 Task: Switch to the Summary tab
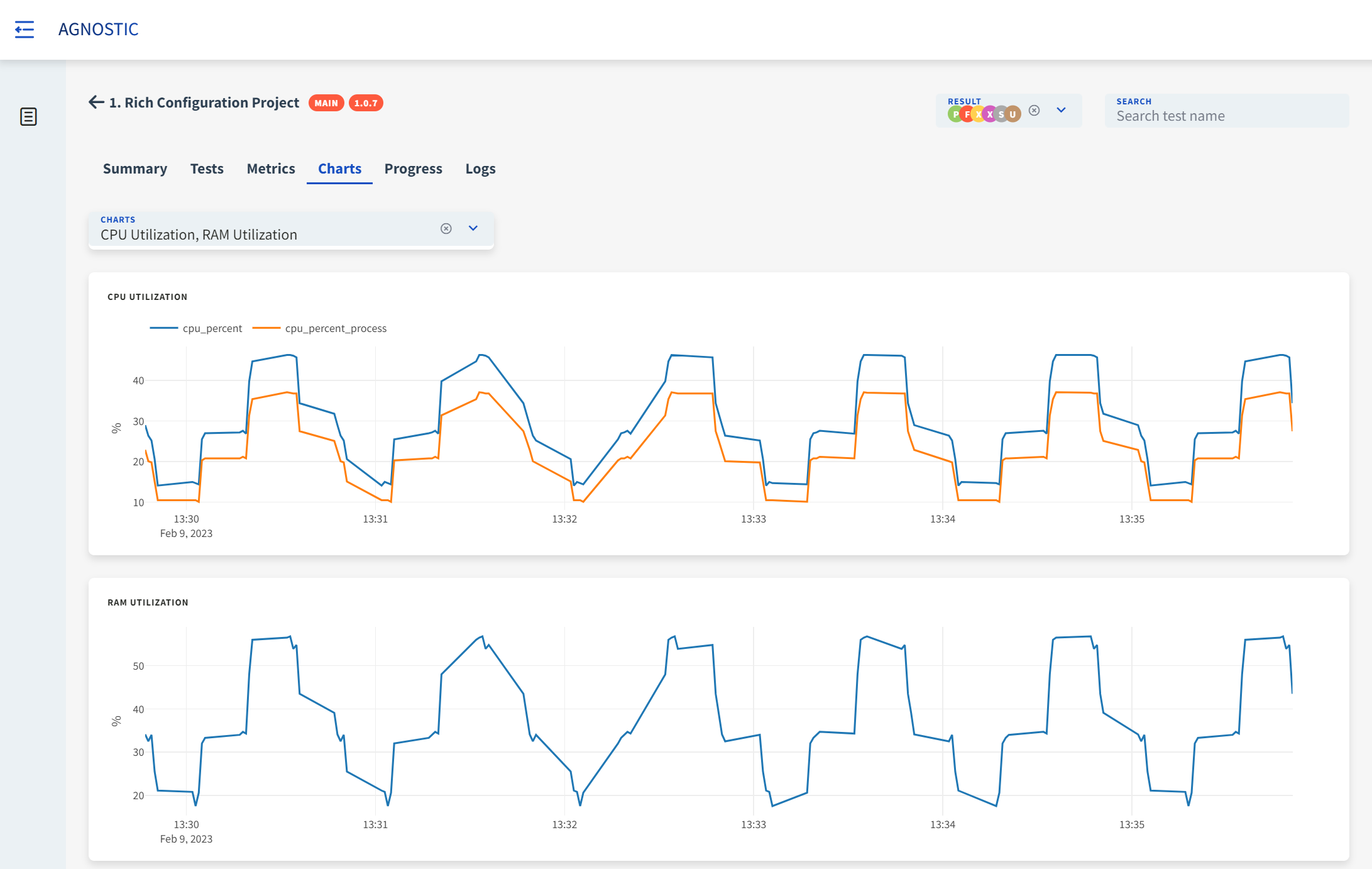click(x=134, y=168)
